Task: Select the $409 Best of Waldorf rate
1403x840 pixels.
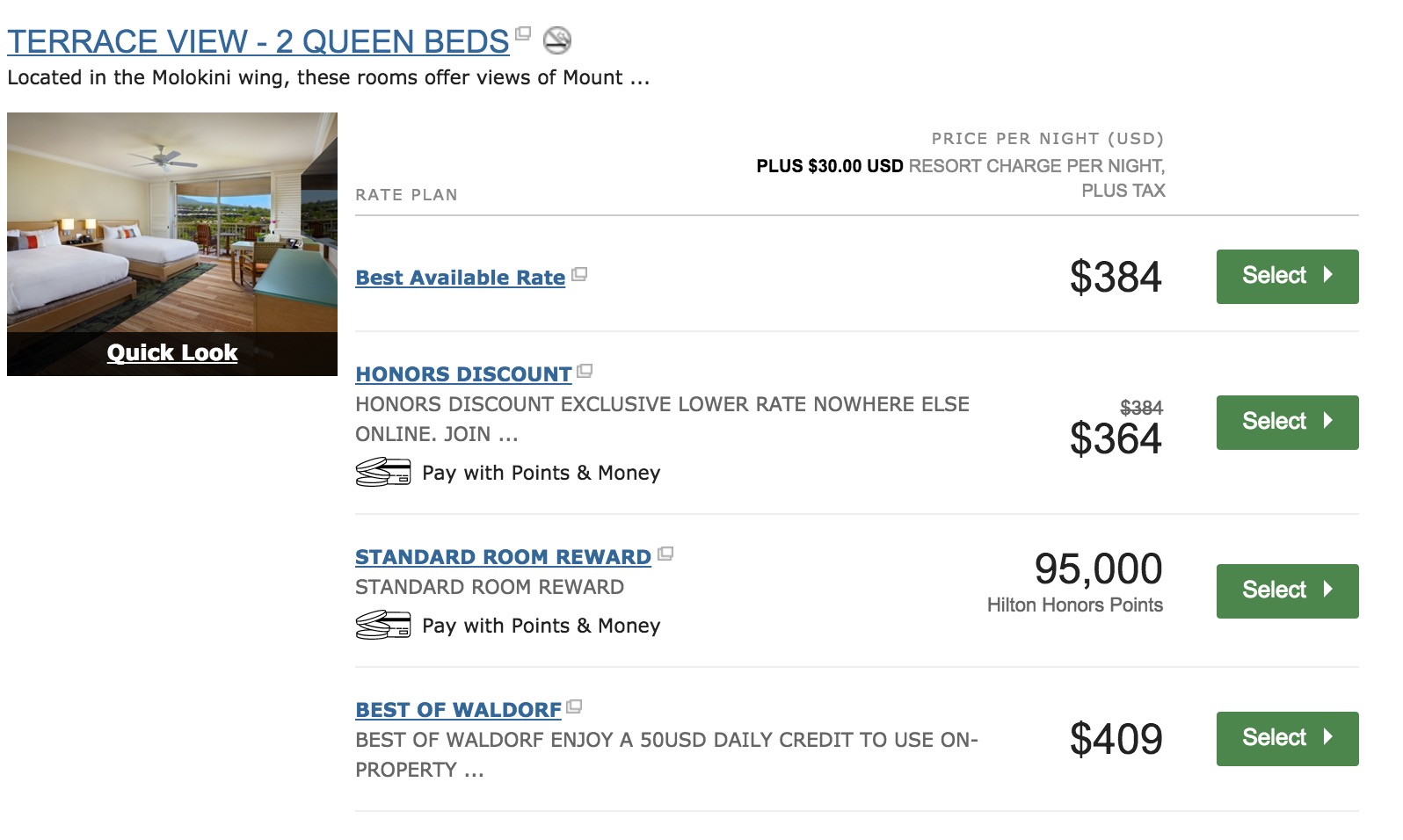Action: (x=1287, y=739)
